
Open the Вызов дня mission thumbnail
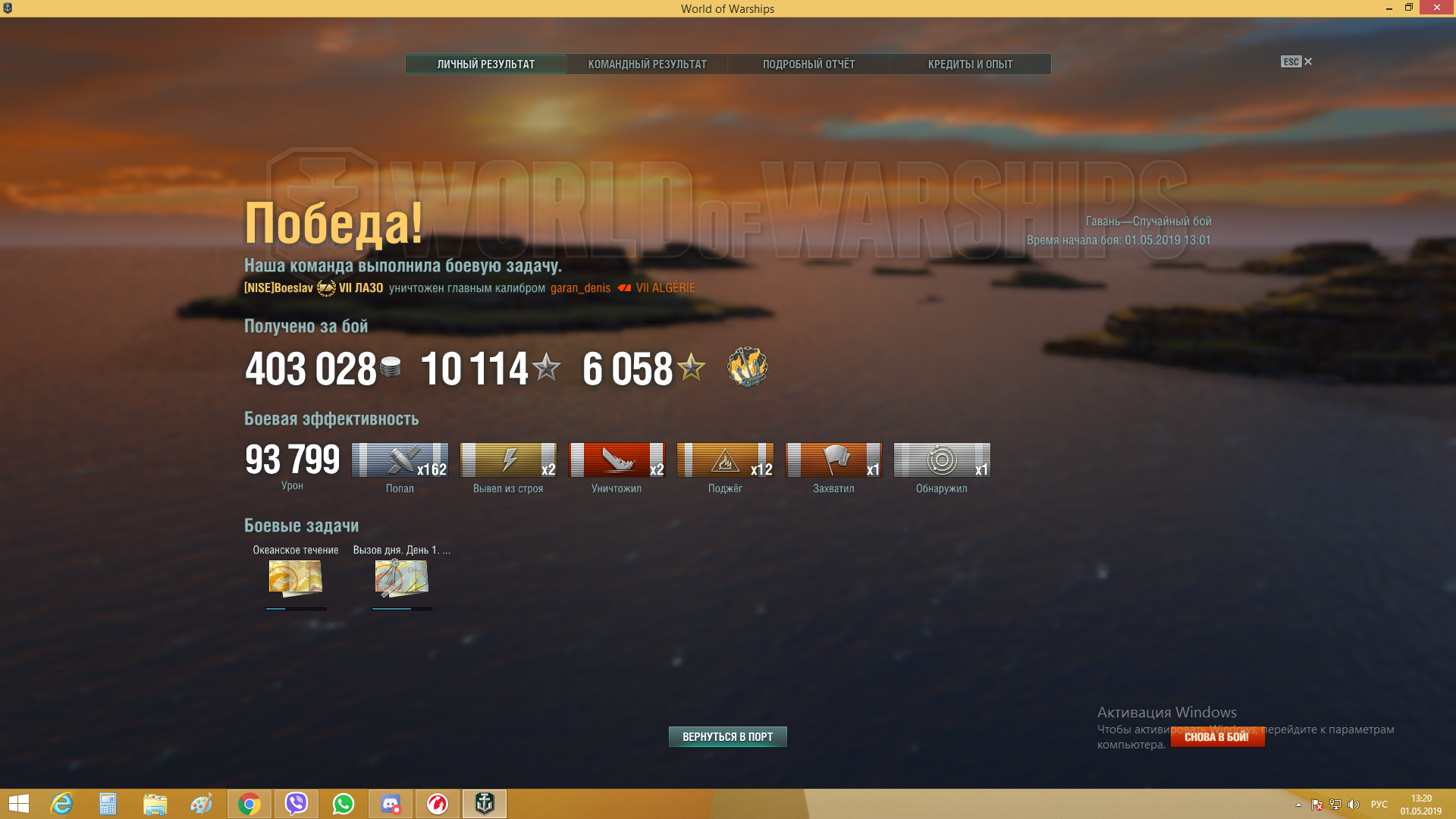pos(402,579)
